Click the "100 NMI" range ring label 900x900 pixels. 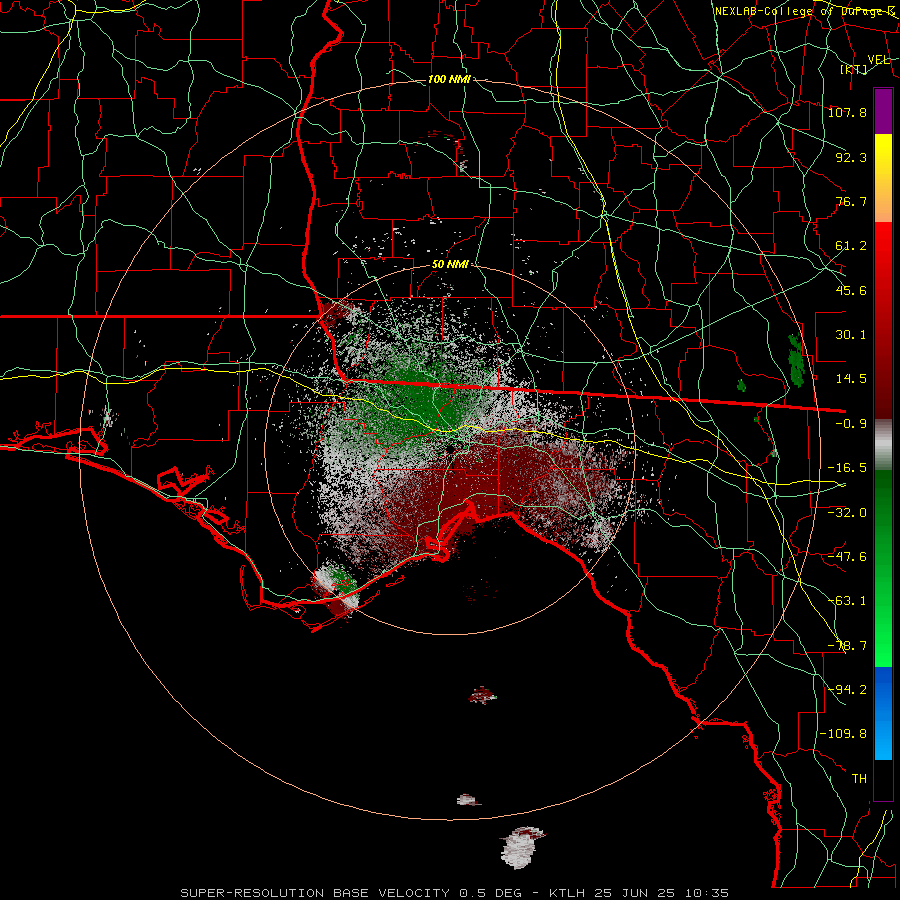(449, 79)
